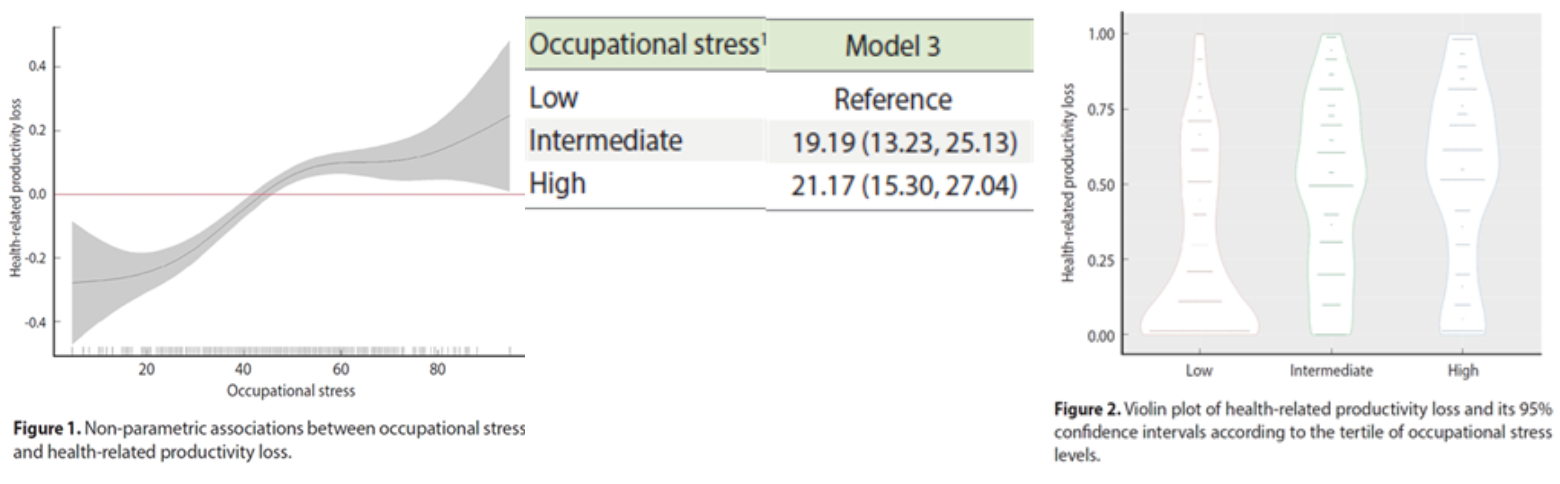
Task: Select the Intermediate row label in table
Action: 605,140
